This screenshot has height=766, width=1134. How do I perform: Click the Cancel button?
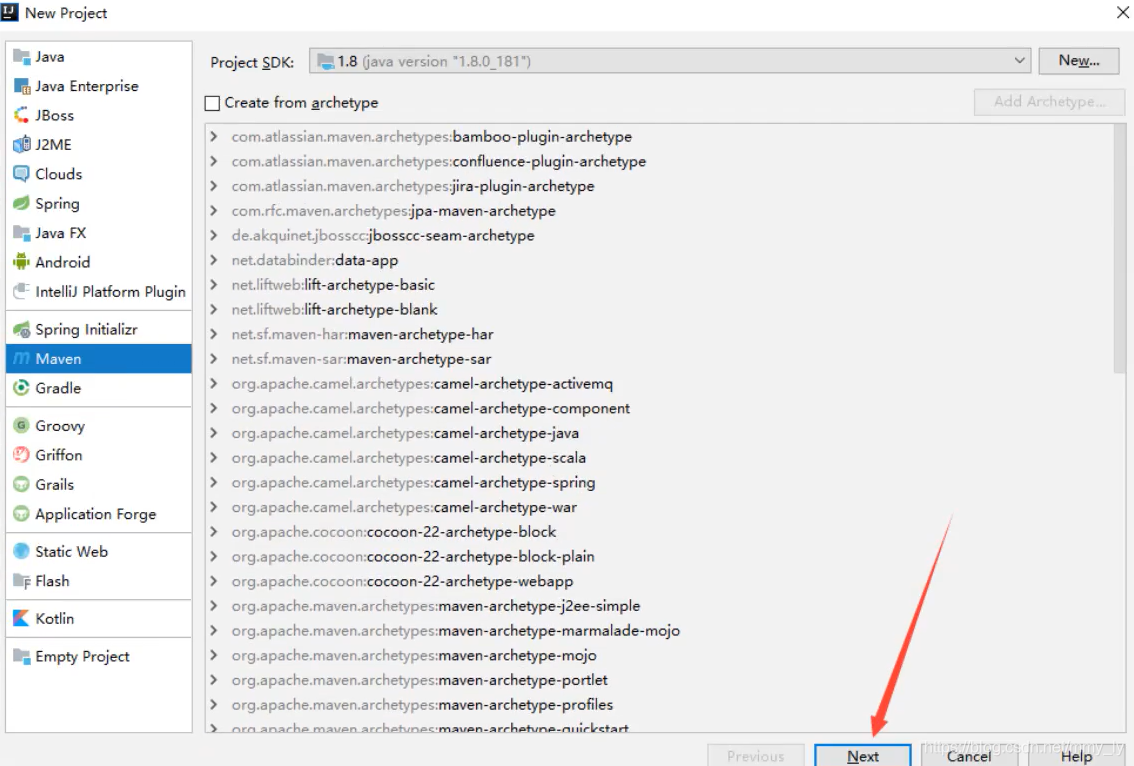coord(968,756)
